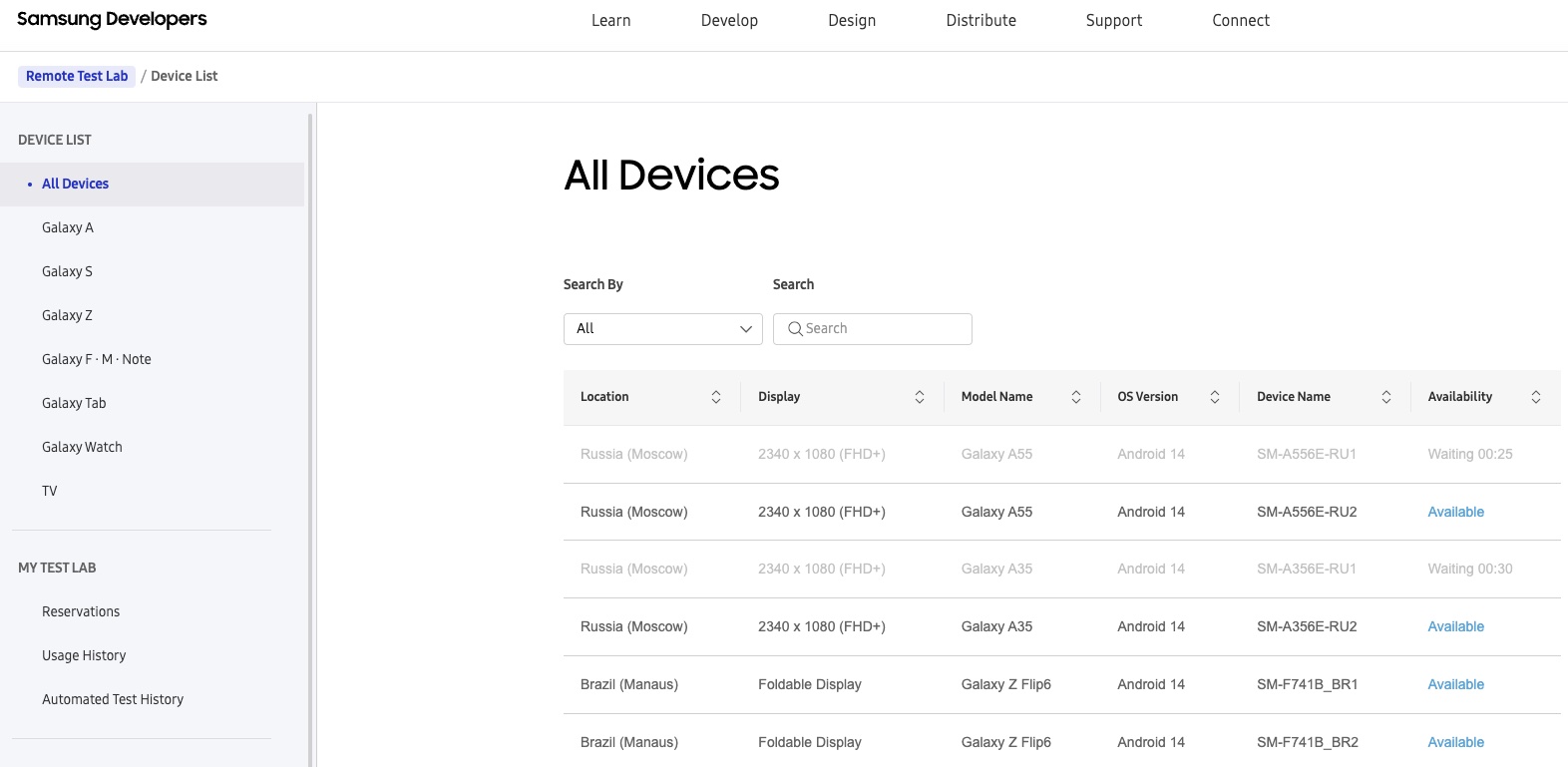Open the Support menu
The image size is (1568, 767).
[1114, 21]
